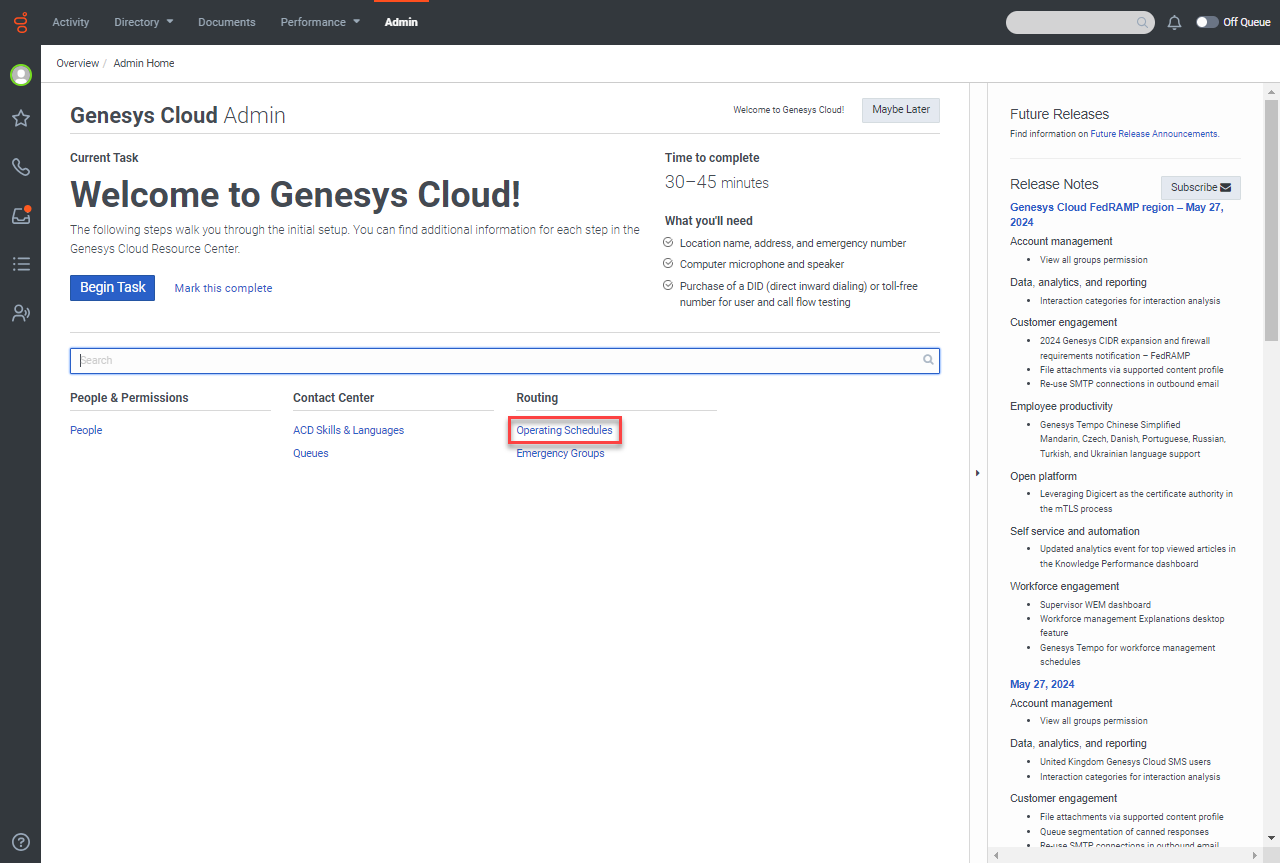Viewport: 1280px width, 863px height.
Task: Collapse the right panel with the arrow handle
Action: (977, 473)
